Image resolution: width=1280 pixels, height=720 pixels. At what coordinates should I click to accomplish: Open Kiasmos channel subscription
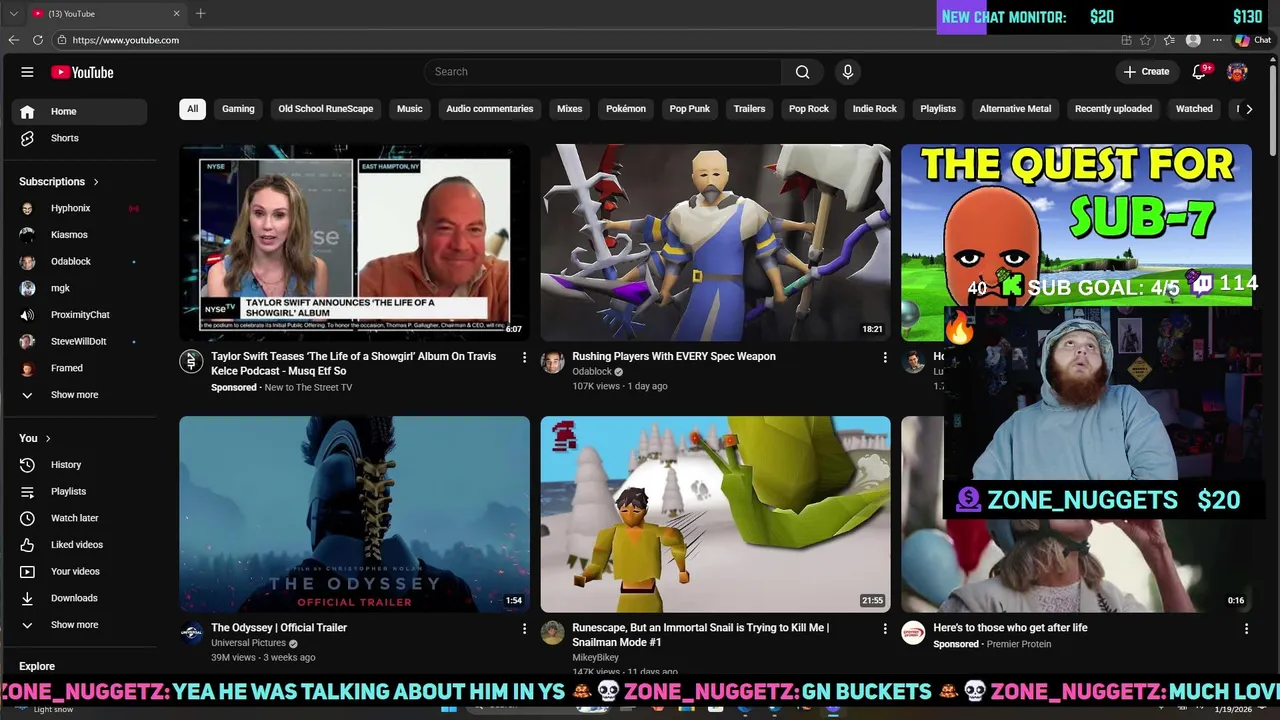click(x=79, y=235)
